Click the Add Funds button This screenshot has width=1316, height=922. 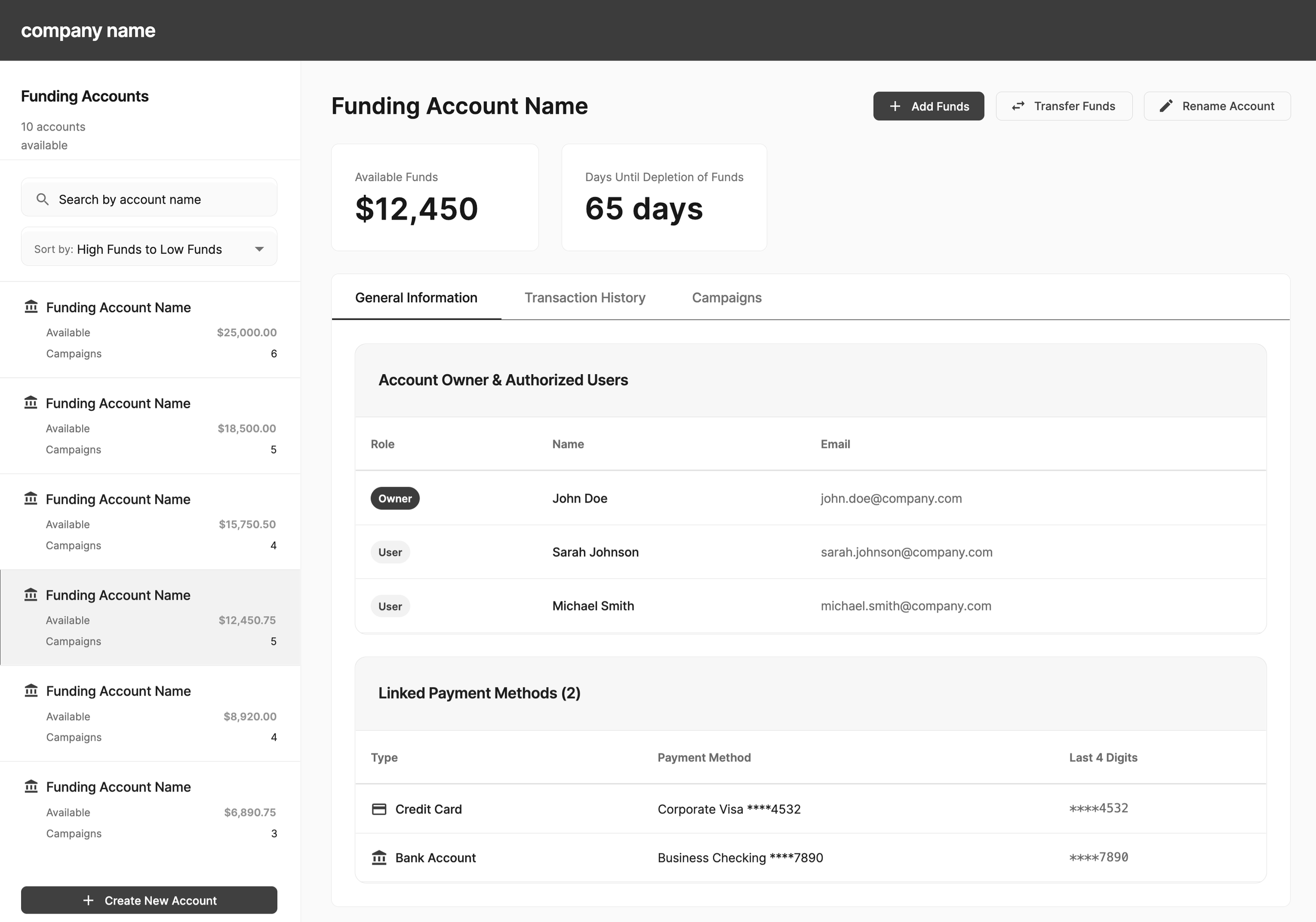coord(929,106)
